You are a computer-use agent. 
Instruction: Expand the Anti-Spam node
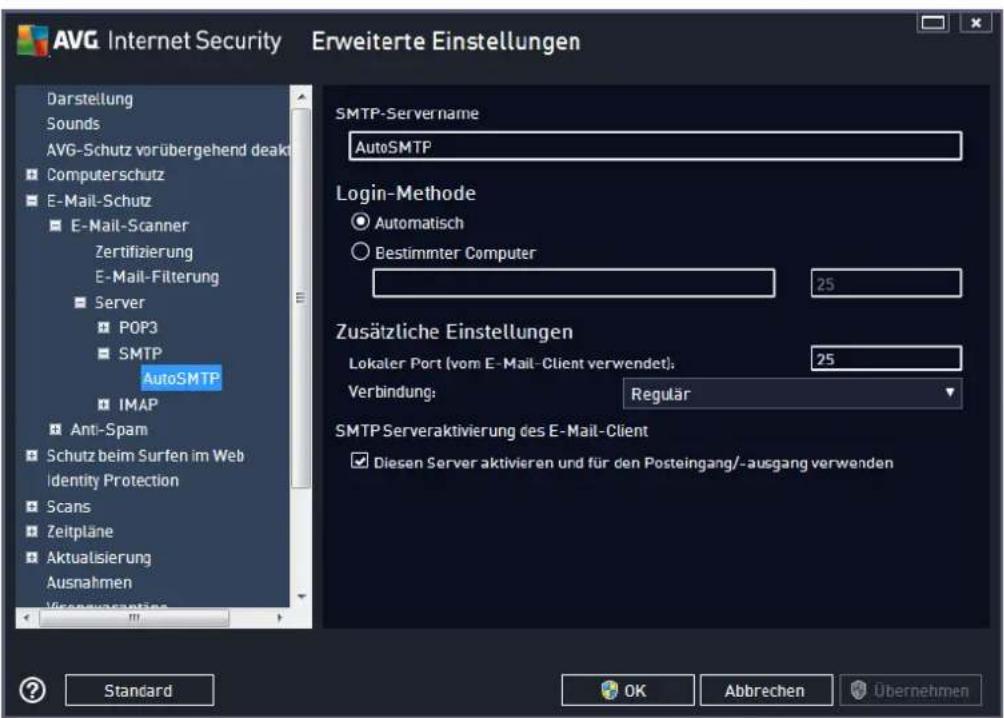(56, 429)
